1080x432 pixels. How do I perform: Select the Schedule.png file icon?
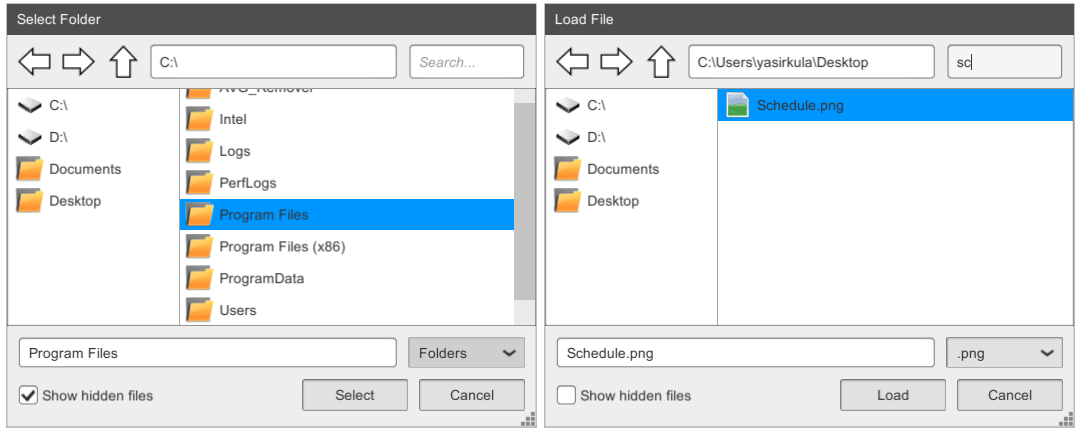pos(738,105)
